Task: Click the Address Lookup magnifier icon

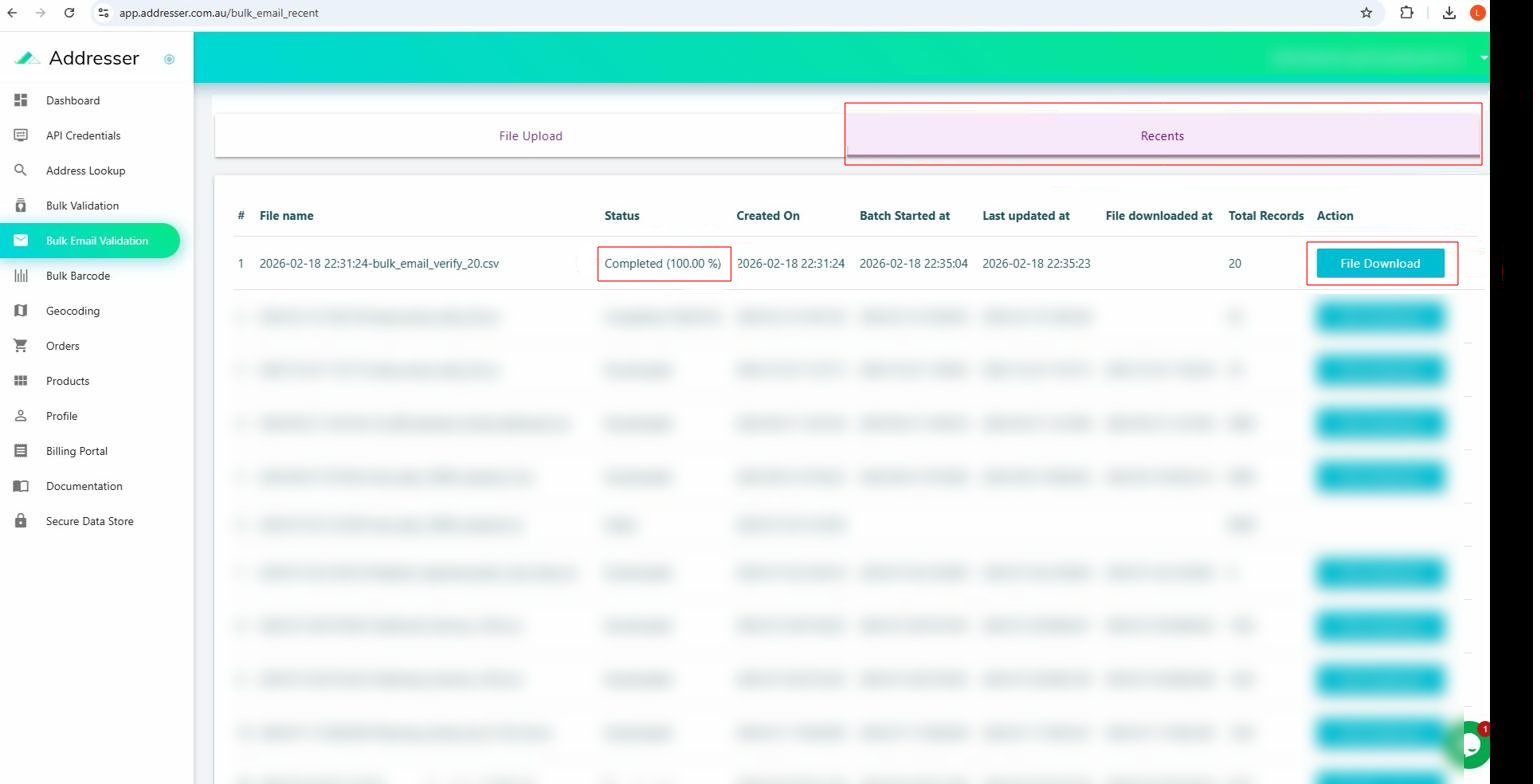Action: point(20,170)
